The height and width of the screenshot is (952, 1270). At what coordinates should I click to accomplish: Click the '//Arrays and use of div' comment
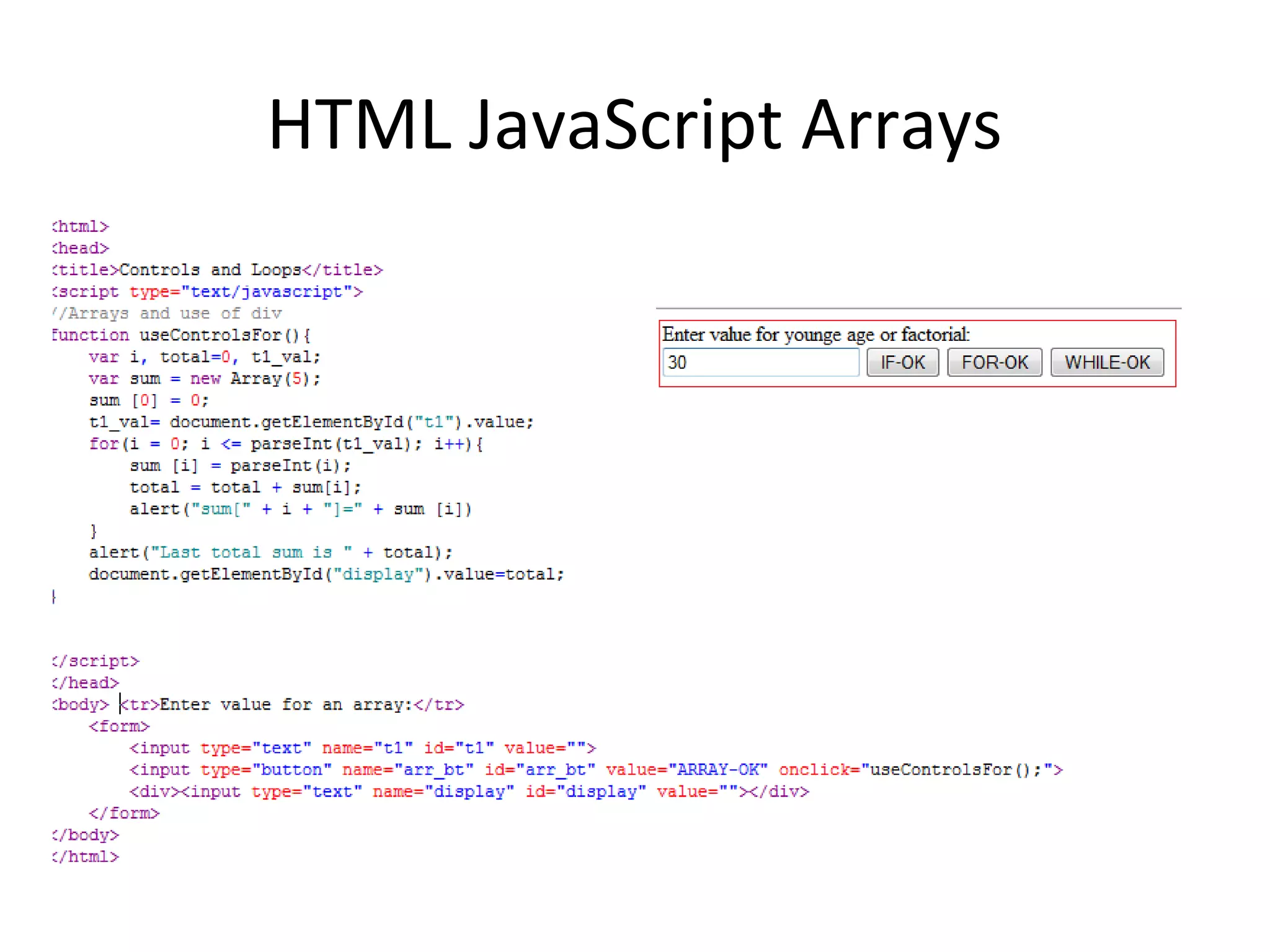167,314
